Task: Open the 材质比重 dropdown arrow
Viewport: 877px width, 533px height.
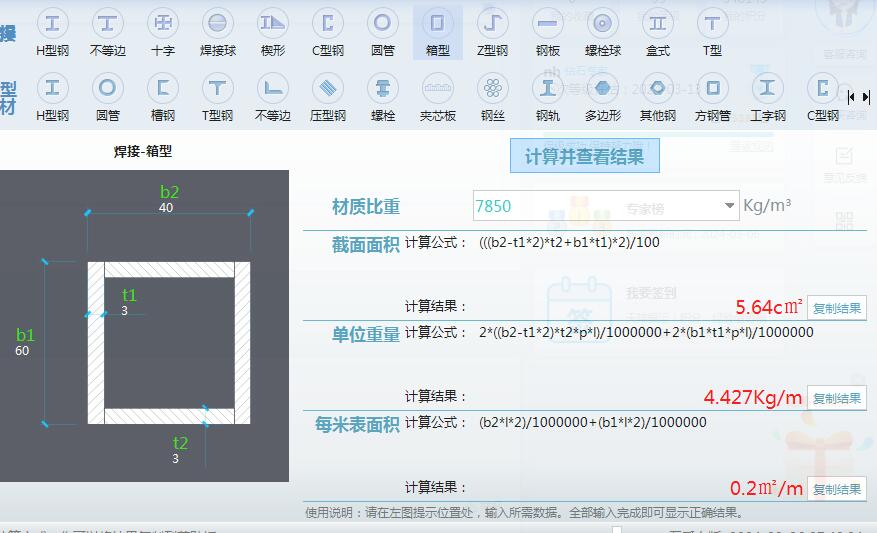Action: pyautogui.click(x=729, y=206)
